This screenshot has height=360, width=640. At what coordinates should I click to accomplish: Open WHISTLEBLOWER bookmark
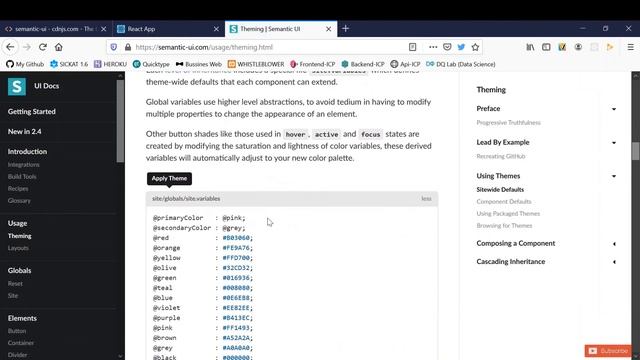256,64
